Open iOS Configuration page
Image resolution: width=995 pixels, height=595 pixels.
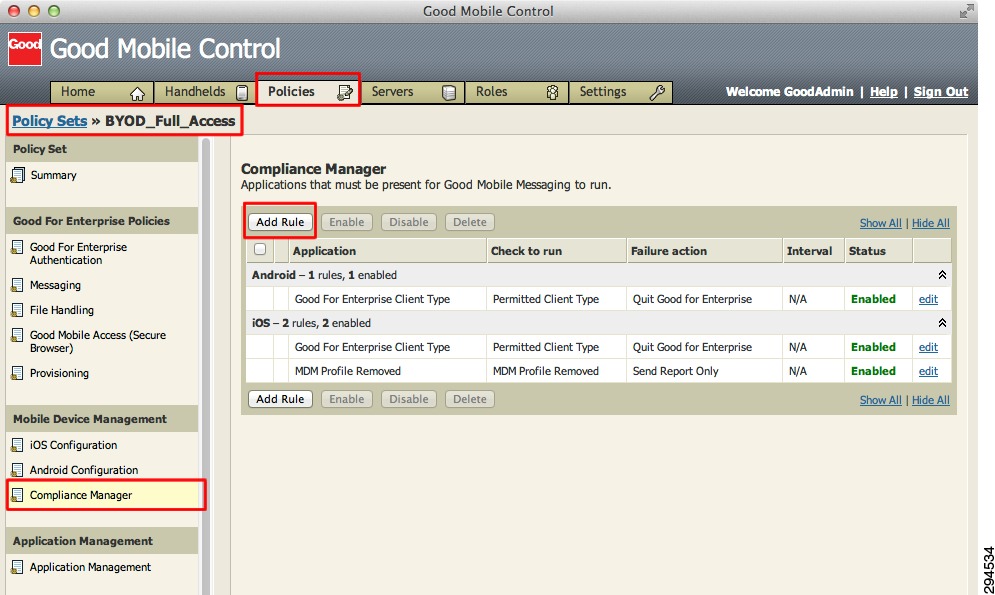pos(73,445)
